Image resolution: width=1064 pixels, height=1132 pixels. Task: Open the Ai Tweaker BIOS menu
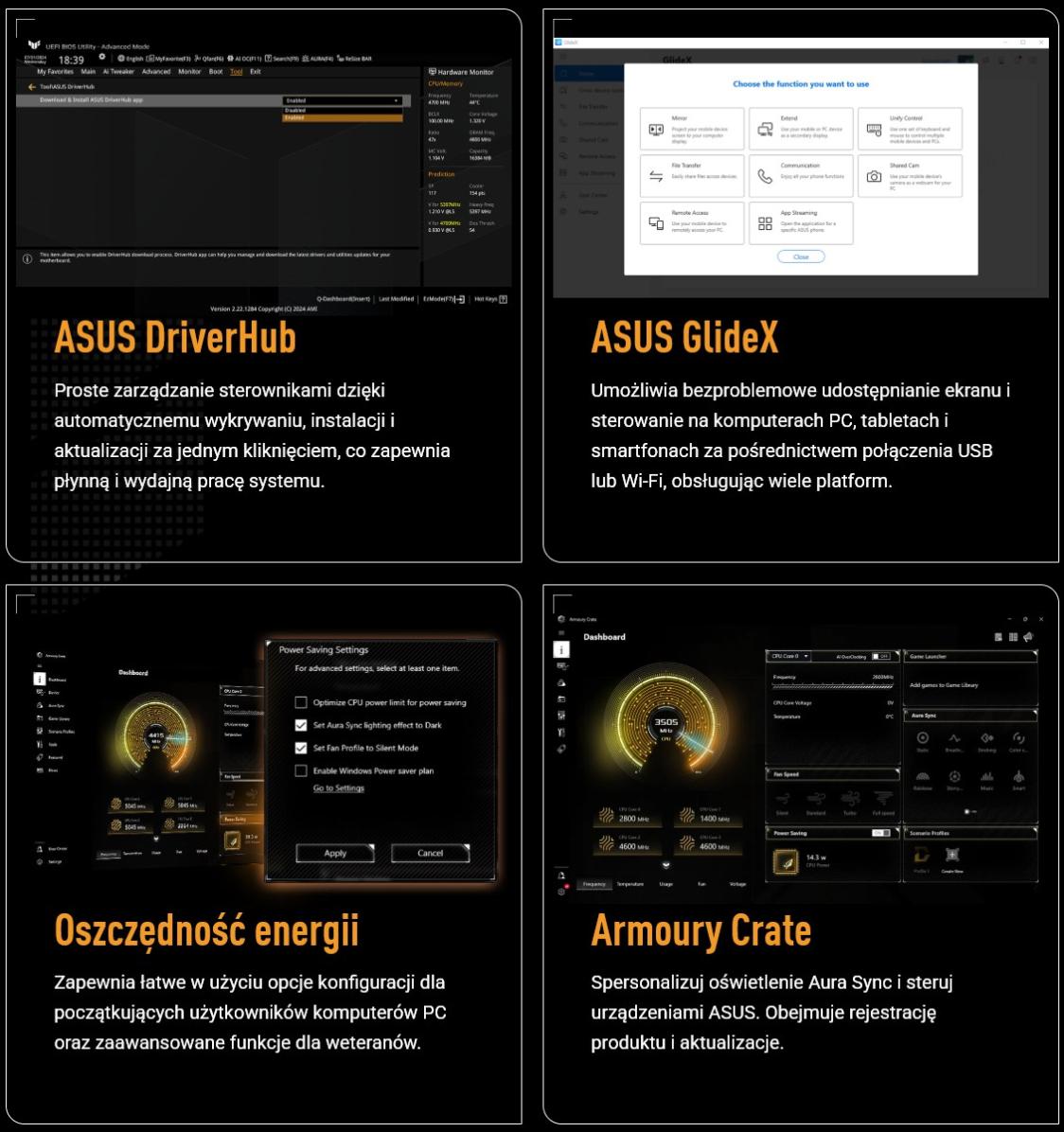click(118, 72)
